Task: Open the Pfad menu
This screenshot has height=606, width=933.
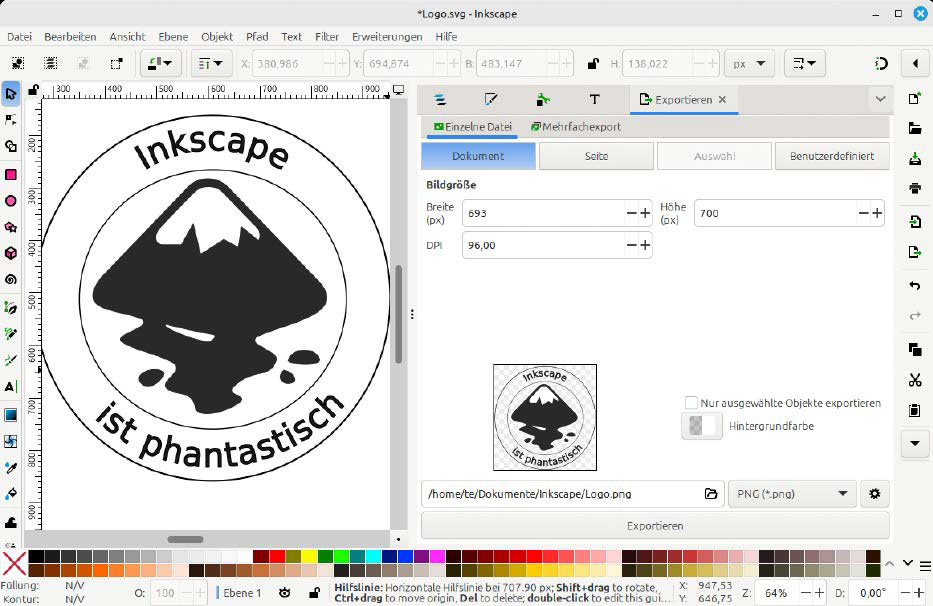Action: pyautogui.click(x=257, y=37)
